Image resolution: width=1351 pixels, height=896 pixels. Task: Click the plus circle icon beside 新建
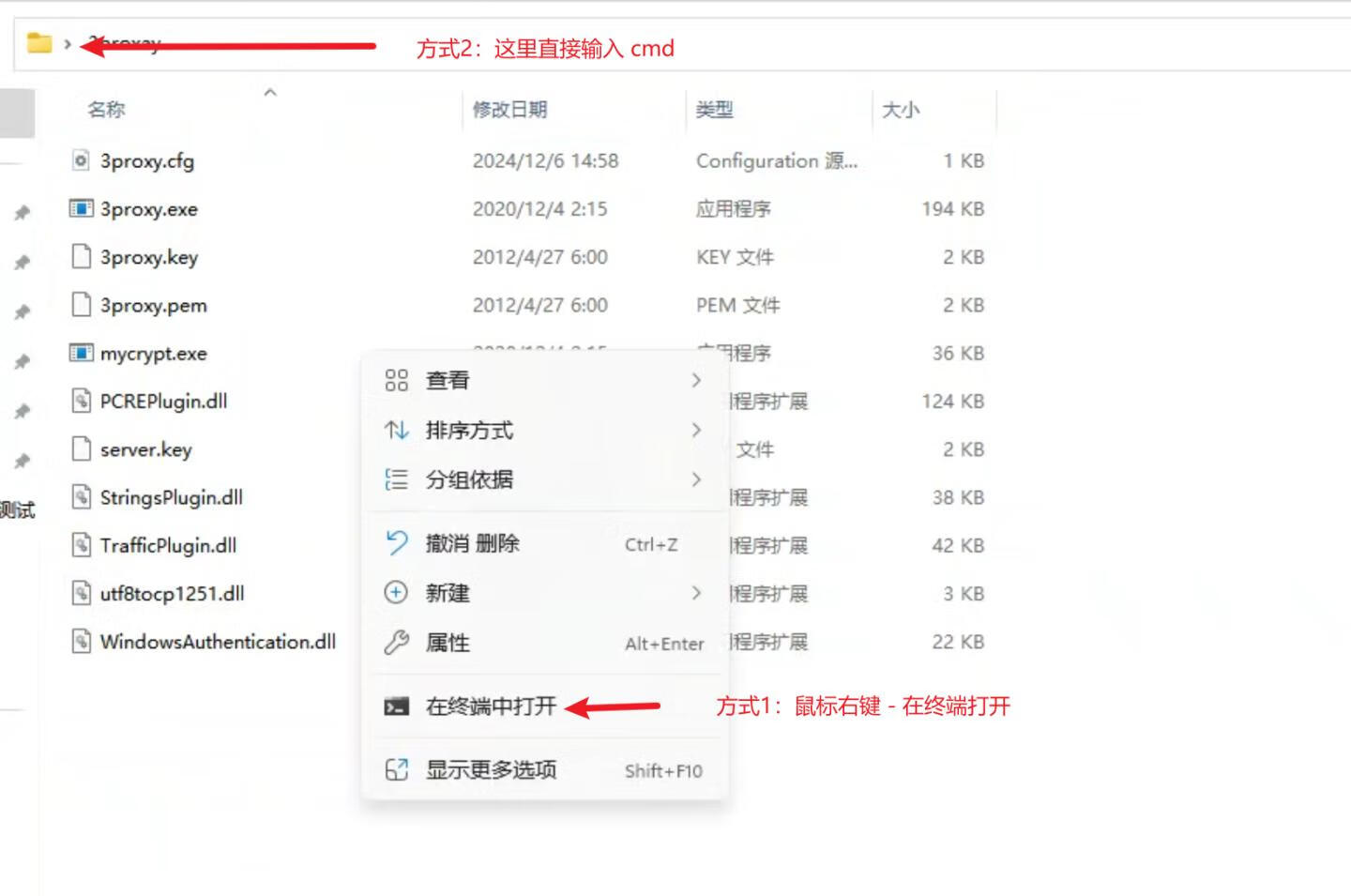click(x=397, y=593)
